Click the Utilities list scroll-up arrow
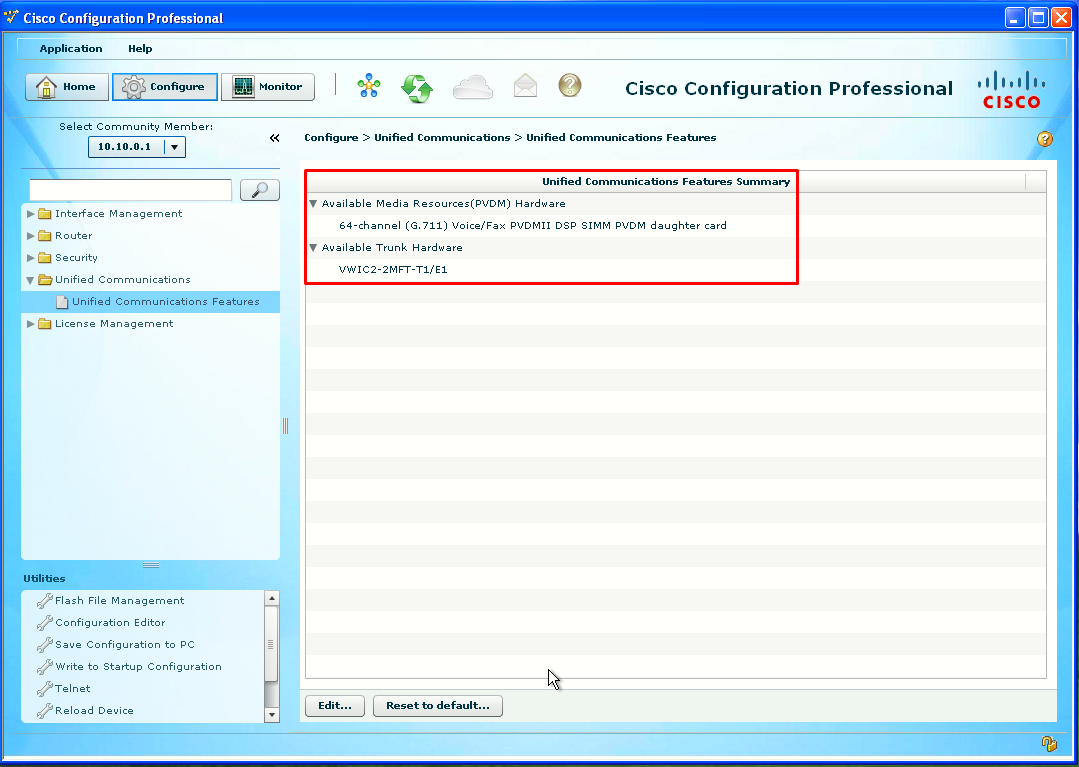Screen dimensions: 1079x767 [x=272, y=598]
